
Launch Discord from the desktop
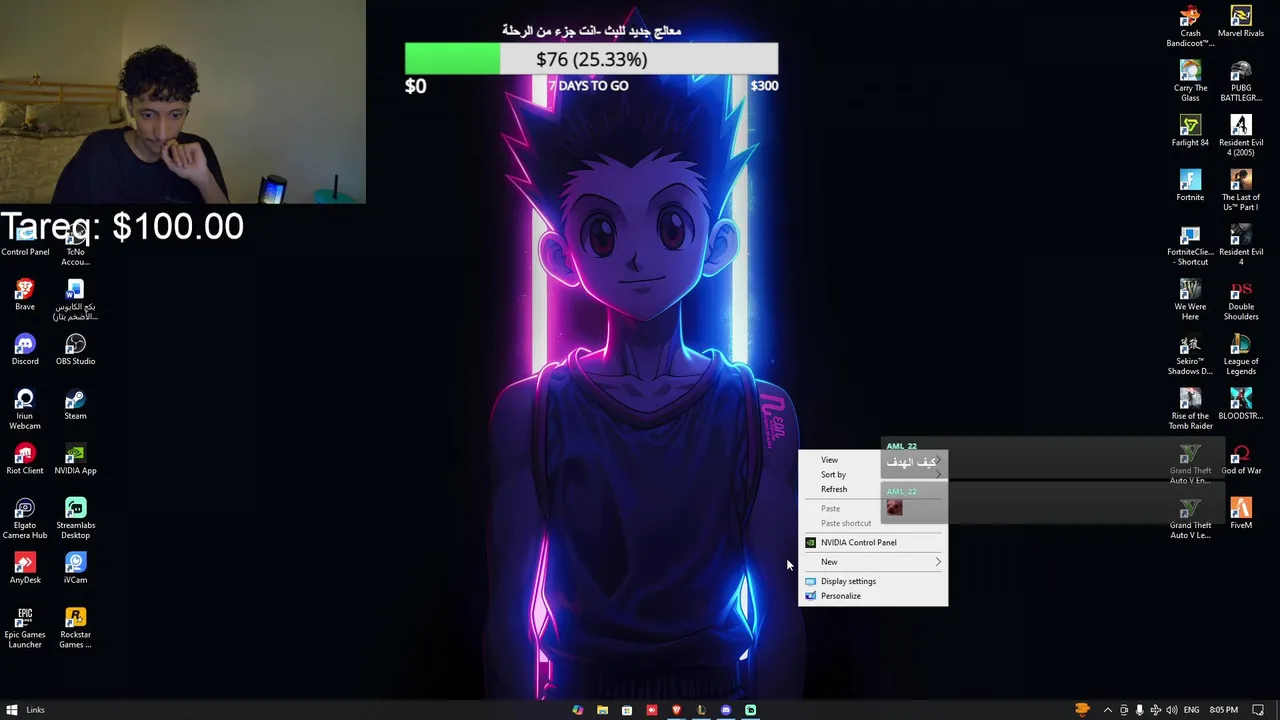[x=25, y=350]
